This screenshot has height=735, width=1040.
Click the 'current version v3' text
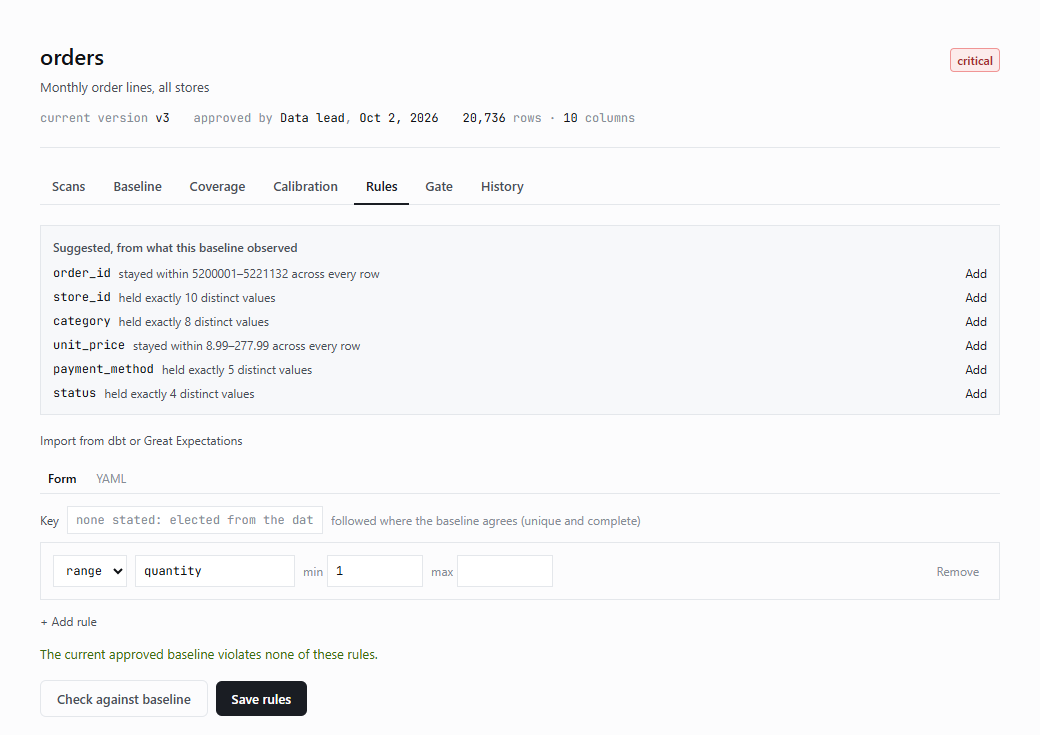[x=105, y=118]
